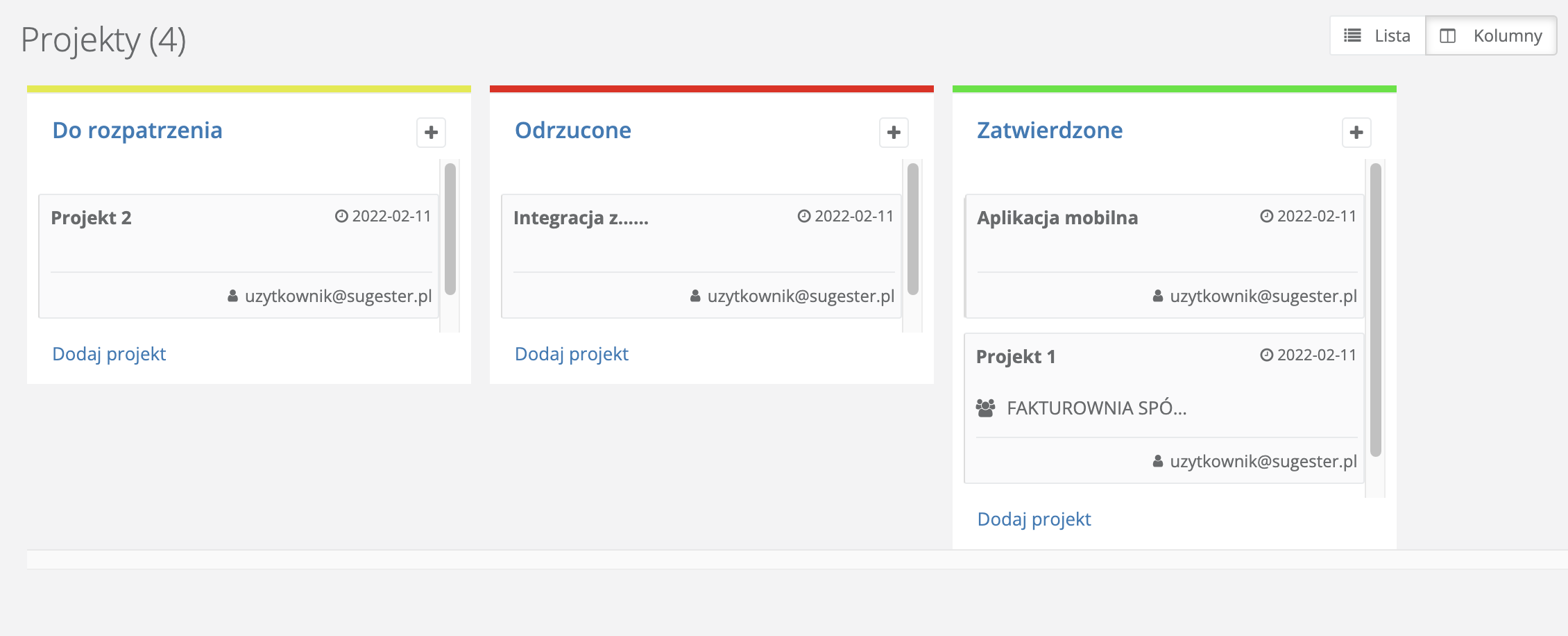1568x636 pixels.
Task: Click user icon on Aplikacja mobilna card
Action: [1158, 296]
